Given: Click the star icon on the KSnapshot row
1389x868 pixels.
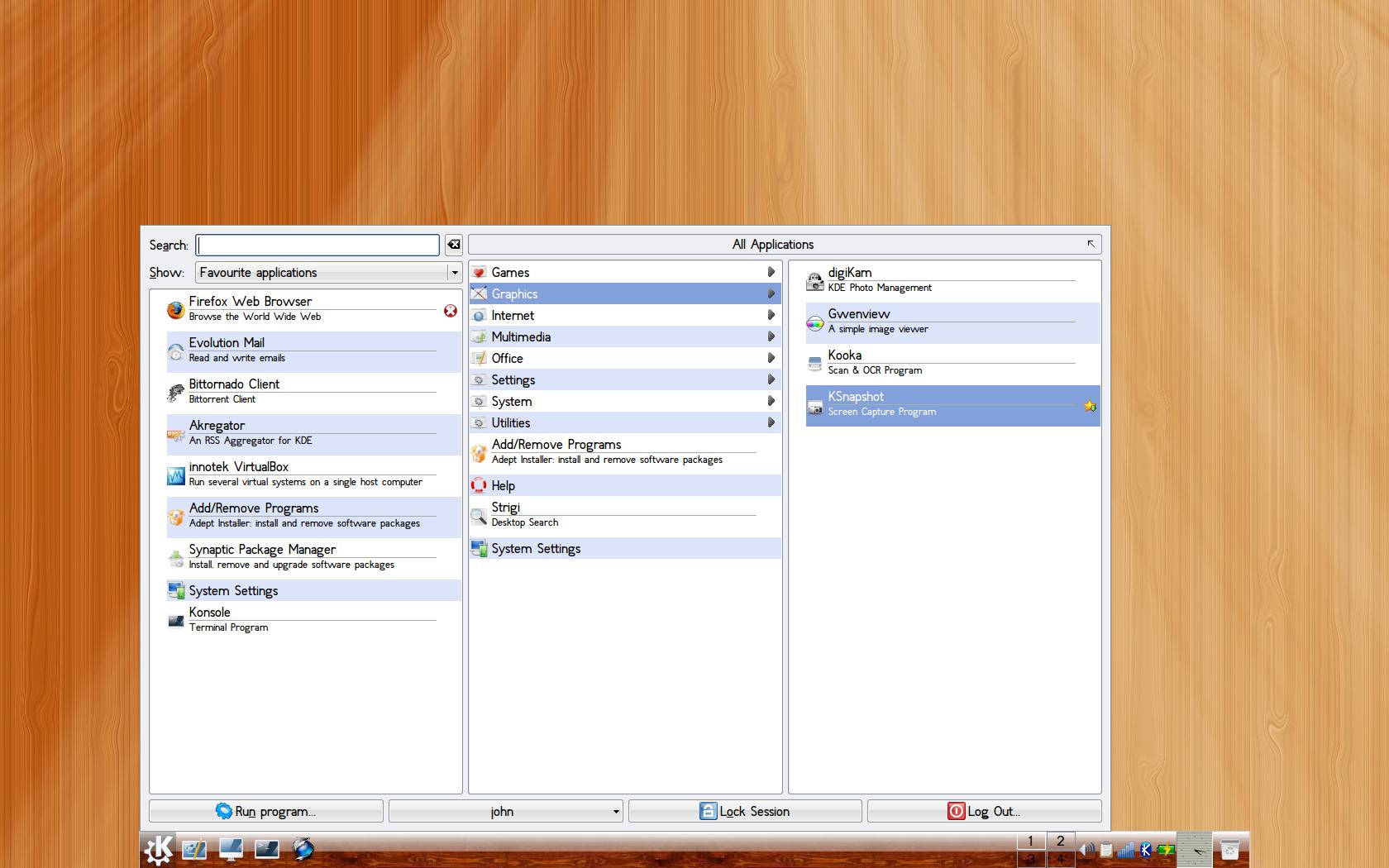Looking at the screenshot, I should [x=1091, y=406].
